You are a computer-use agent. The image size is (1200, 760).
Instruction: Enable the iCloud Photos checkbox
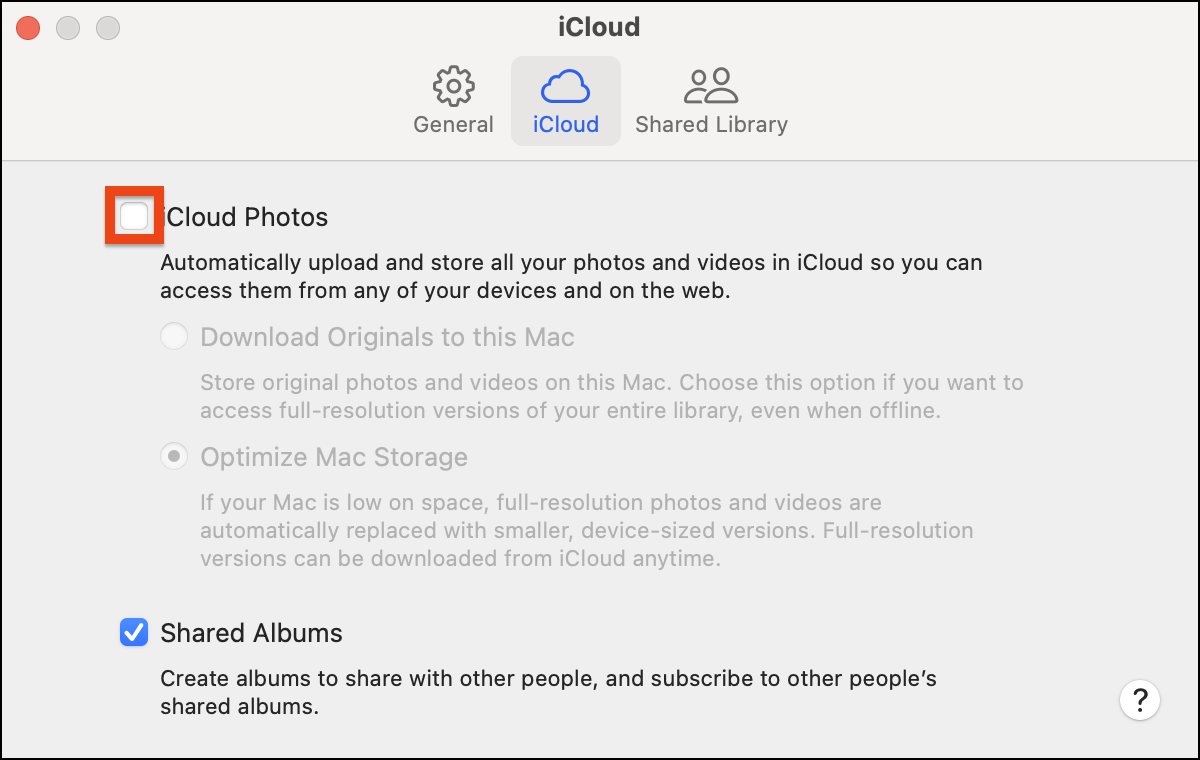click(x=134, y=216)
